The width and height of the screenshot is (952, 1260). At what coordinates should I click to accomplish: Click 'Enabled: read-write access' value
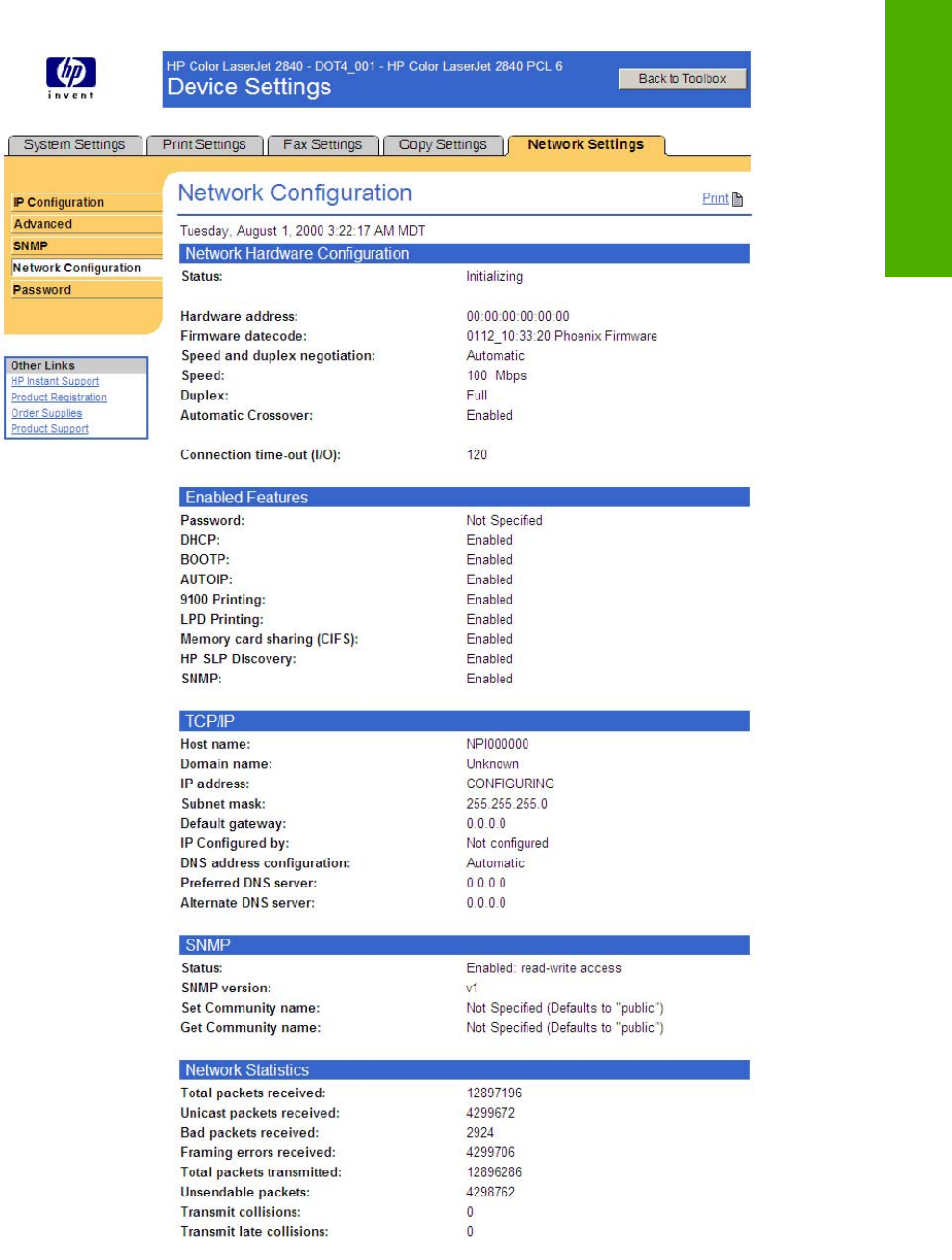coord(544,968)
